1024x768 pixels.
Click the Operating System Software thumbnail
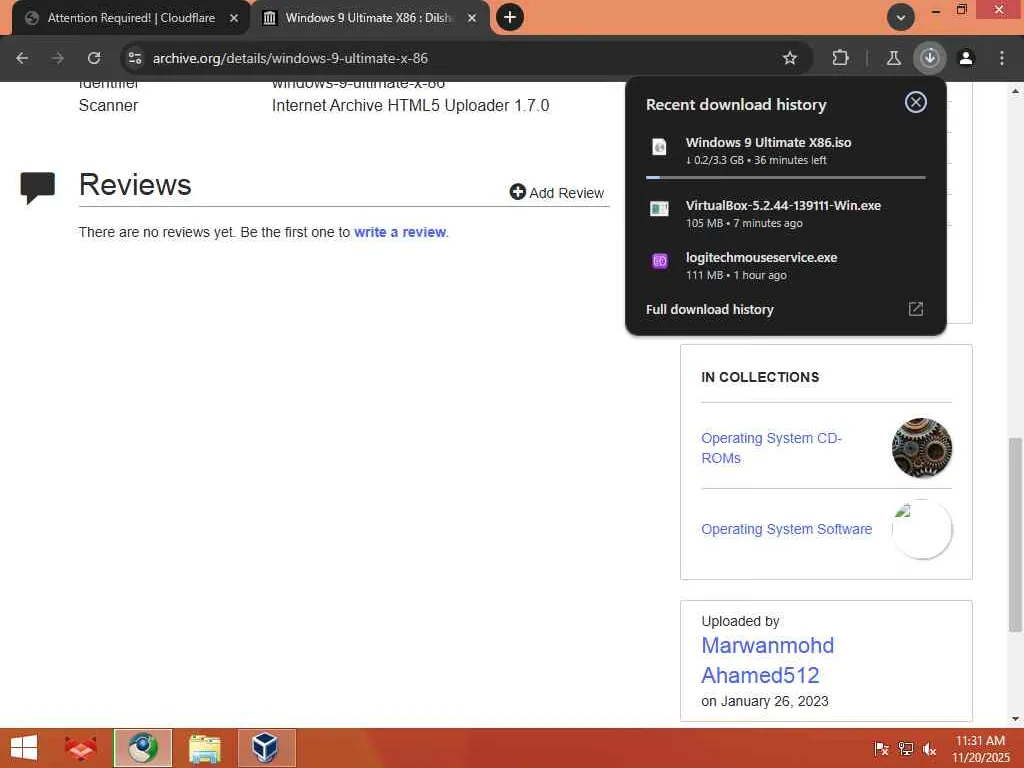[921, 529]
